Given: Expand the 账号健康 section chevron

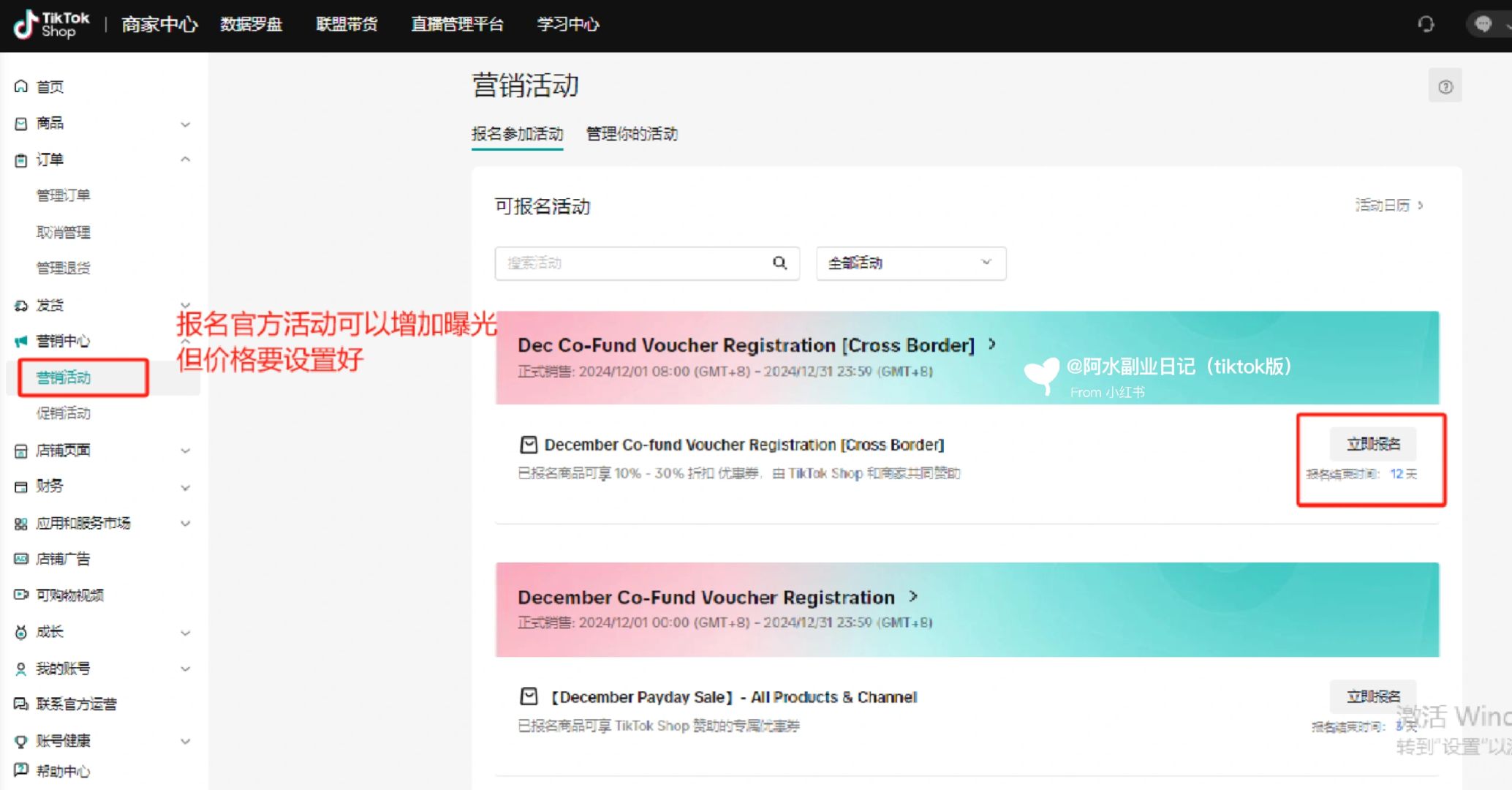Looking at the screenshot, I should point(186,741).
